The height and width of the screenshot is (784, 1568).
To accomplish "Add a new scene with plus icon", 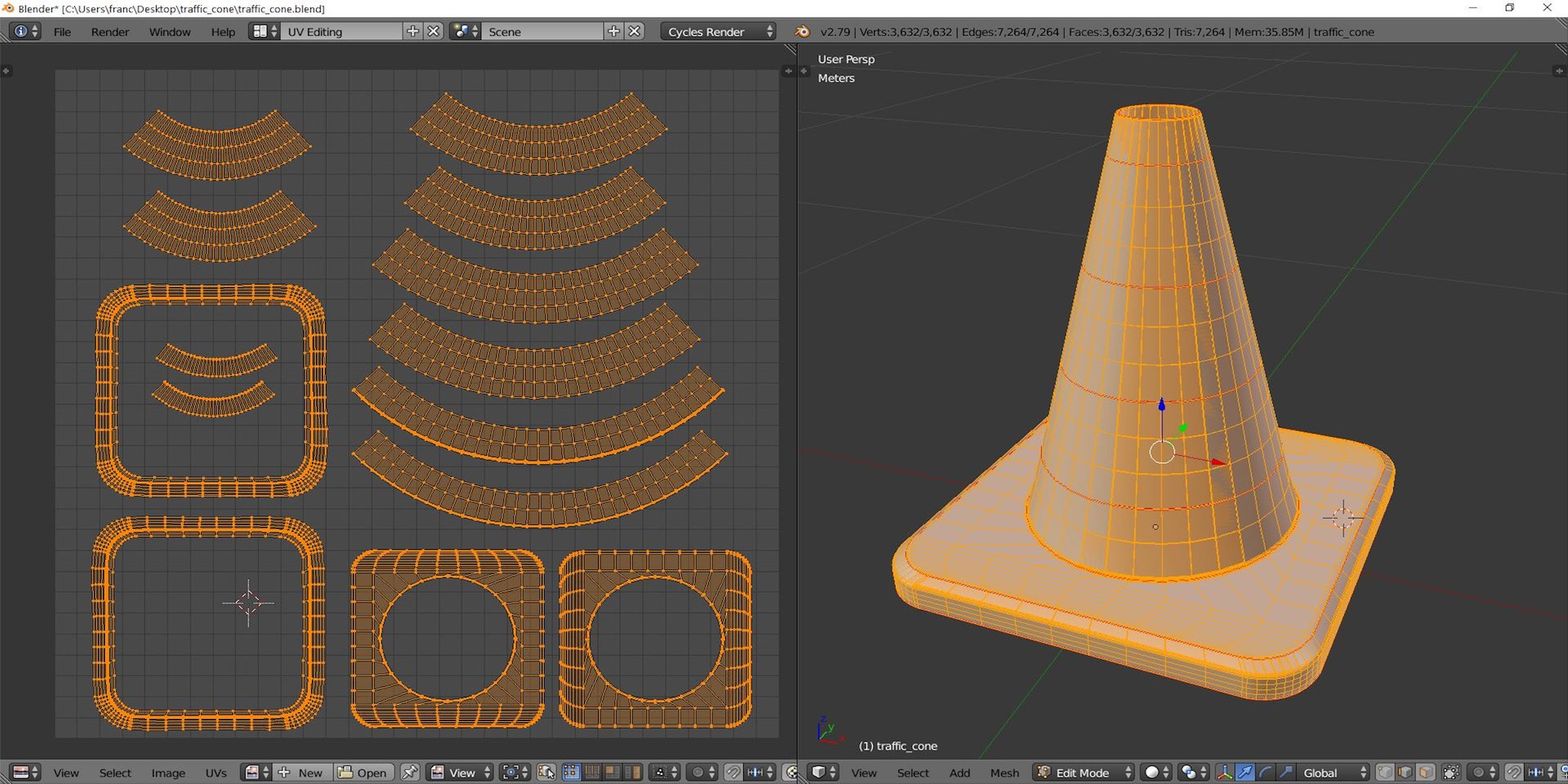I will tap(614, 31).
